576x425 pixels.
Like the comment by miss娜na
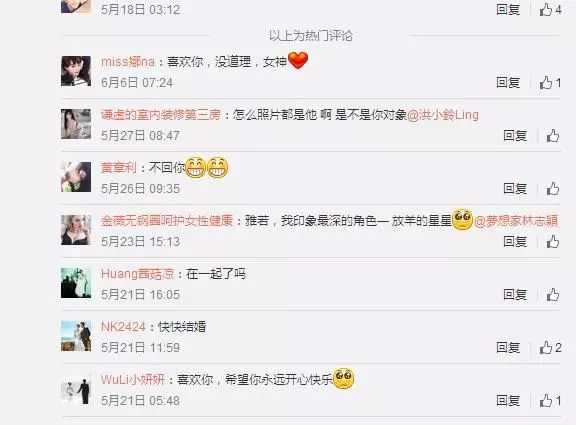550,83
